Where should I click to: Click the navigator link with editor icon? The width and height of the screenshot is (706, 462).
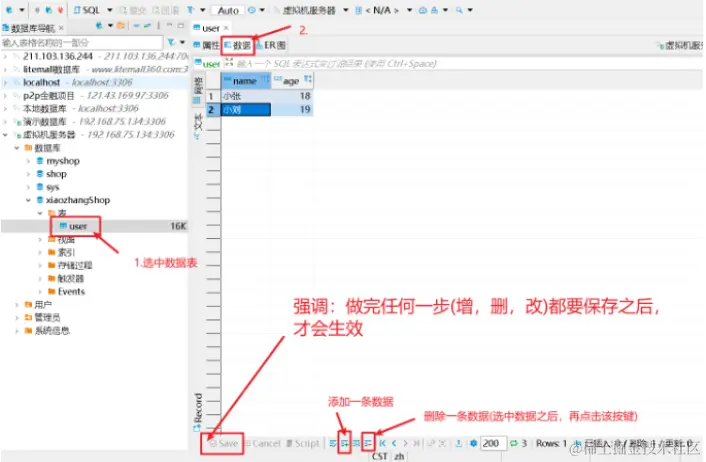[x=147, y=26]
